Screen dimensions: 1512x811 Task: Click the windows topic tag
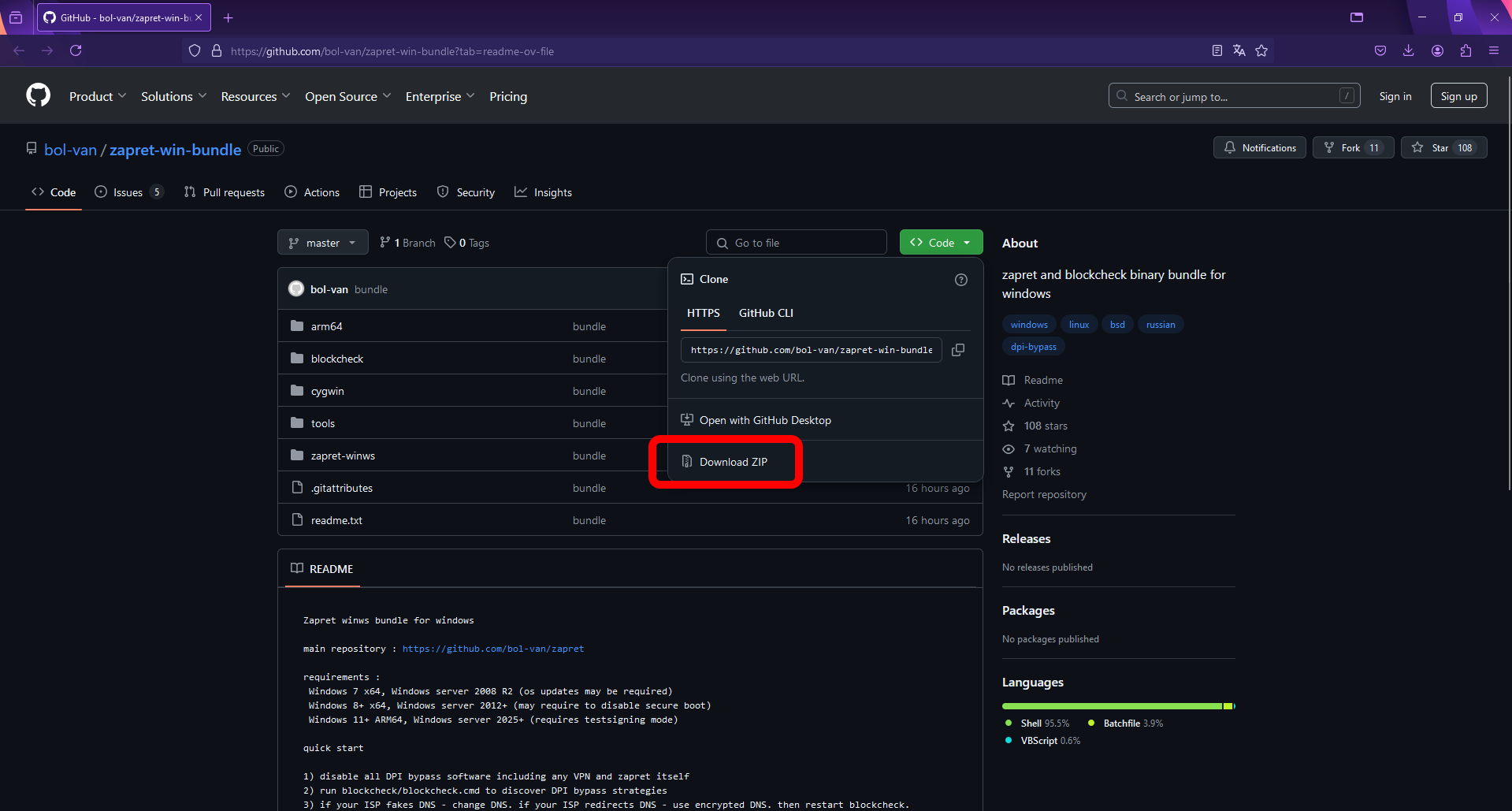point(1029,325)
